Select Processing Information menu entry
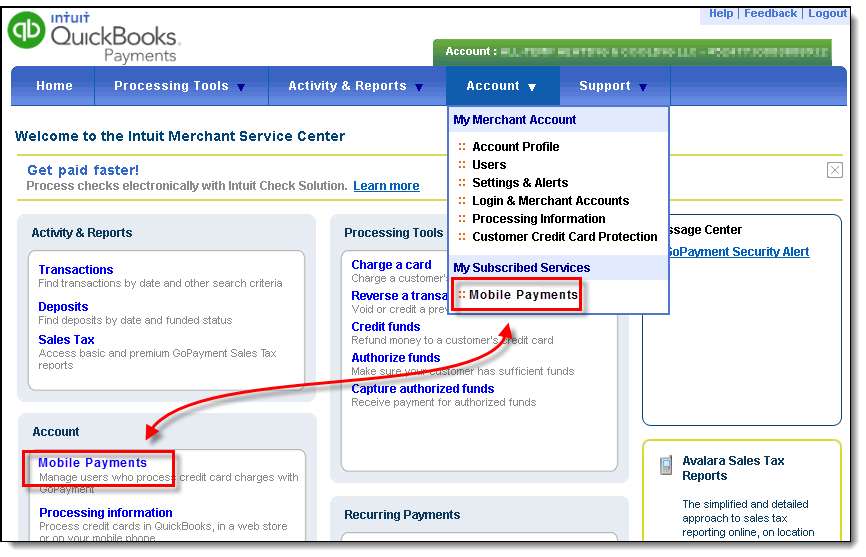Image resolution: width=866 pixels, height=557 pixels. pyautogui.click(x=538, y=219)
